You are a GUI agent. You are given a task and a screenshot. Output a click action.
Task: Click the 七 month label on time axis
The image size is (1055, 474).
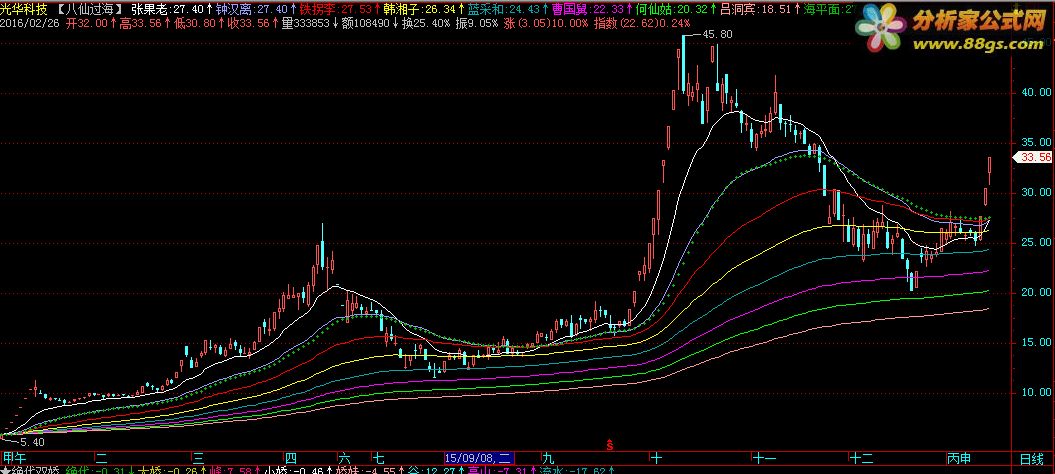379,459
